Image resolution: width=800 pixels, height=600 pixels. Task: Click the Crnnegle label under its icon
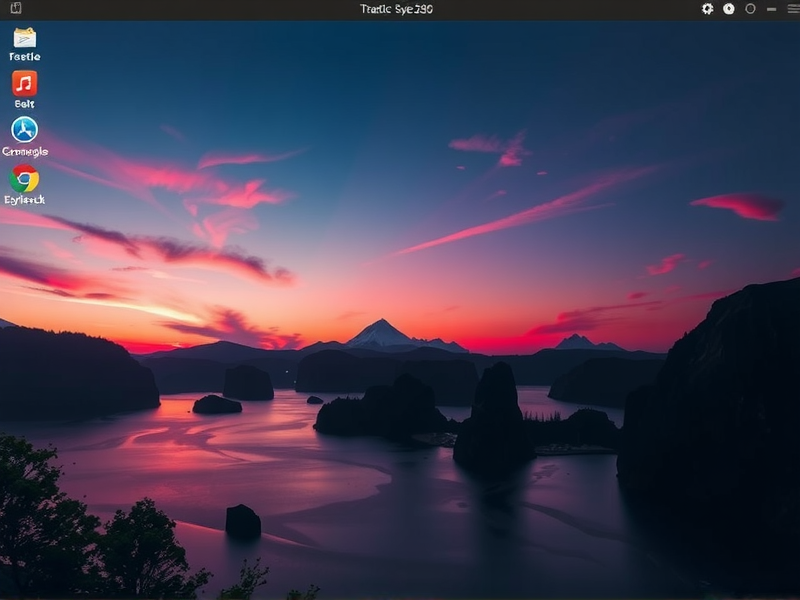[25, 151]
